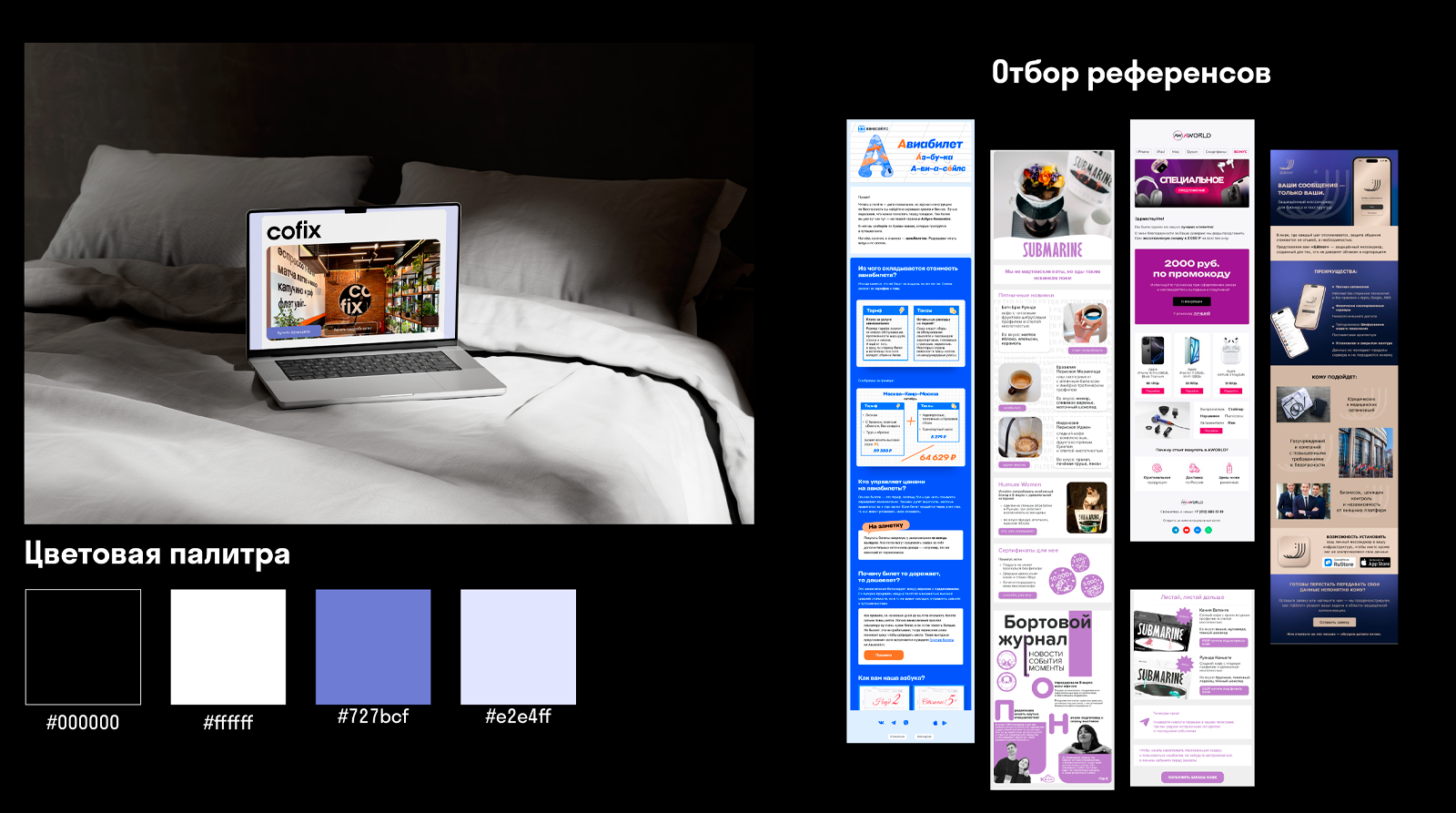1456x813 pixels.
Task: Click the '#000000' hex label
Action: pos(83,722)
